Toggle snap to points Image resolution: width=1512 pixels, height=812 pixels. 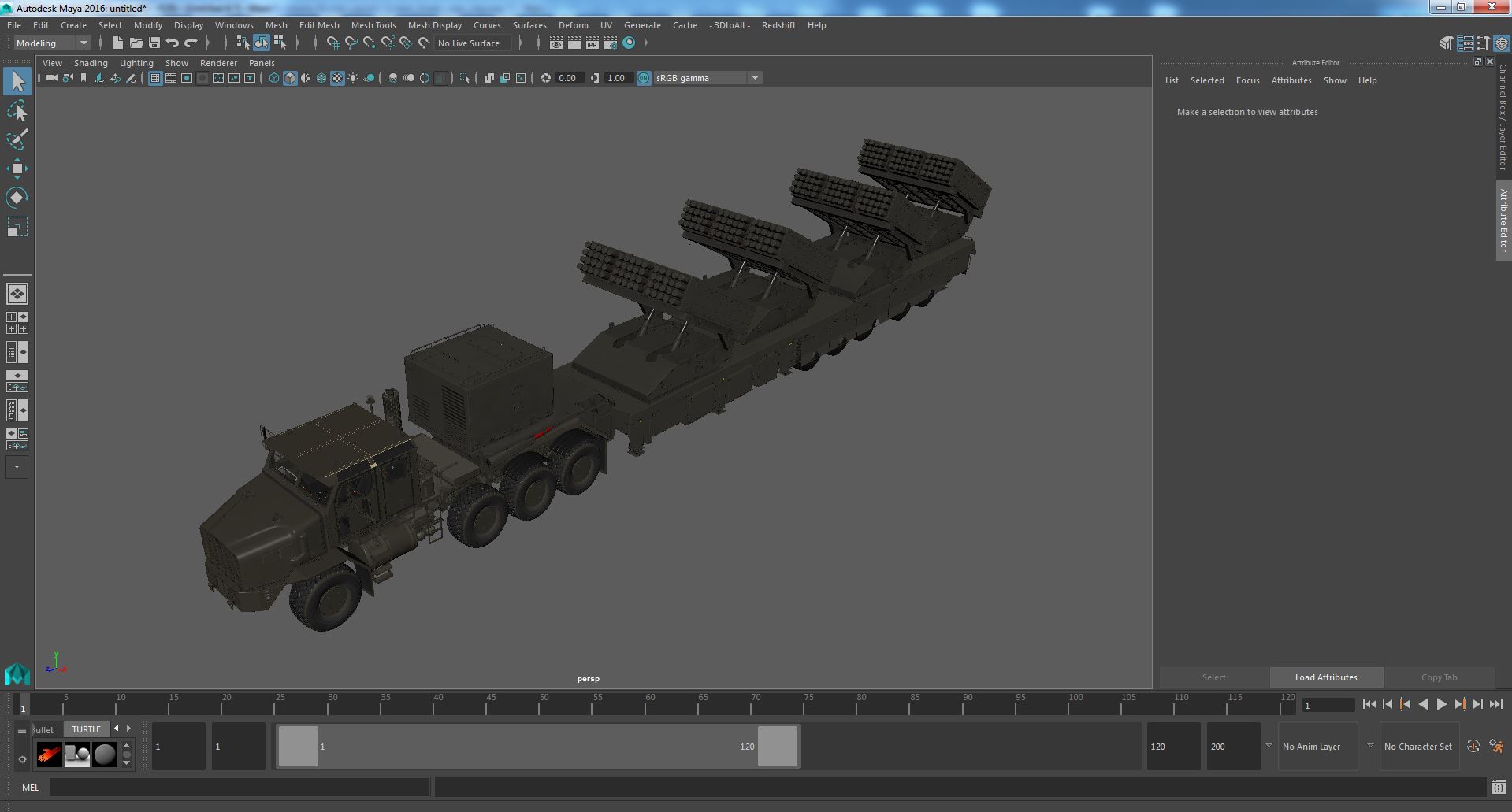click(x=370, y=43)
